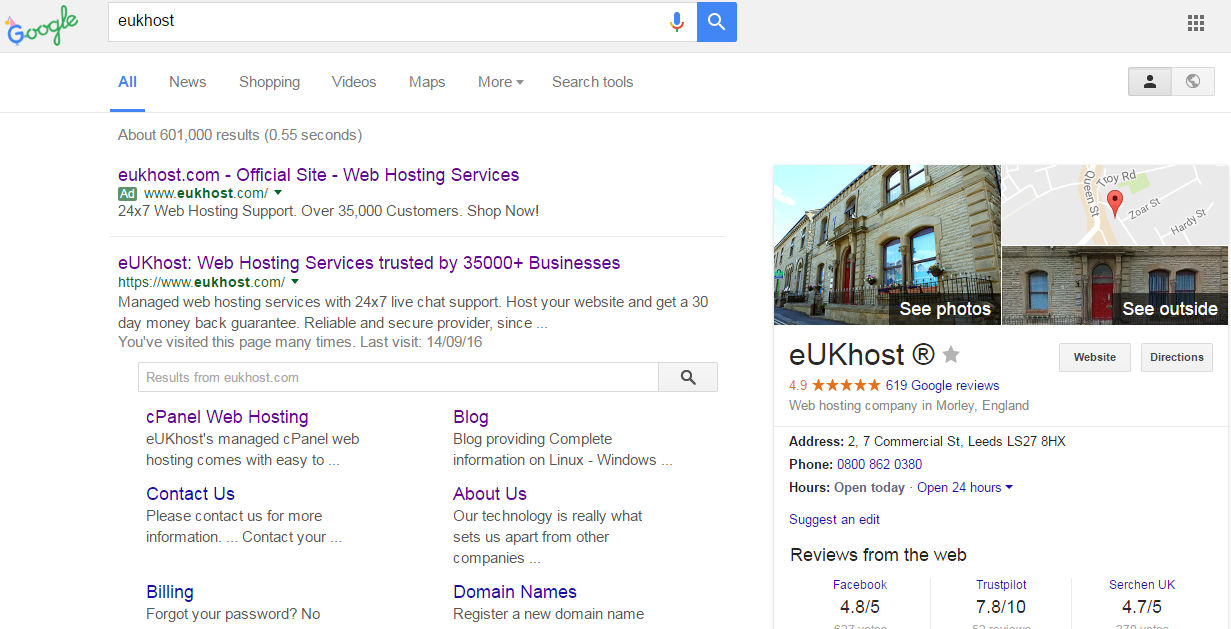The image size is (1231, 629).
Task: Open the Serchen UK reviews link
Action: pyautogui.click(x=1142, y=585)
